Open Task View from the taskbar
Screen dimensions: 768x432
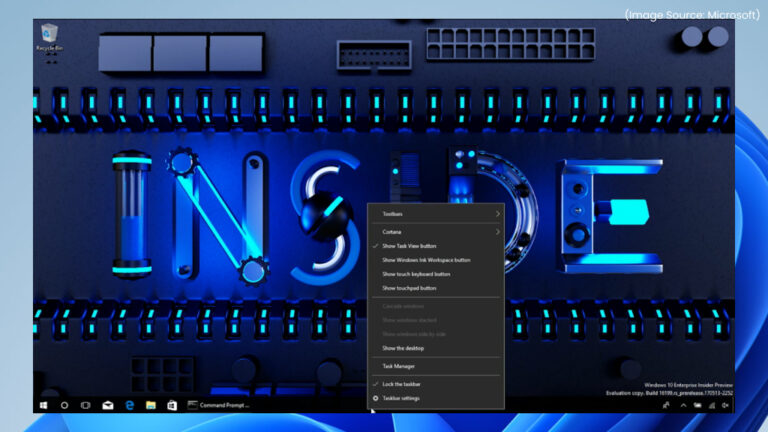(x=85, y=405)
